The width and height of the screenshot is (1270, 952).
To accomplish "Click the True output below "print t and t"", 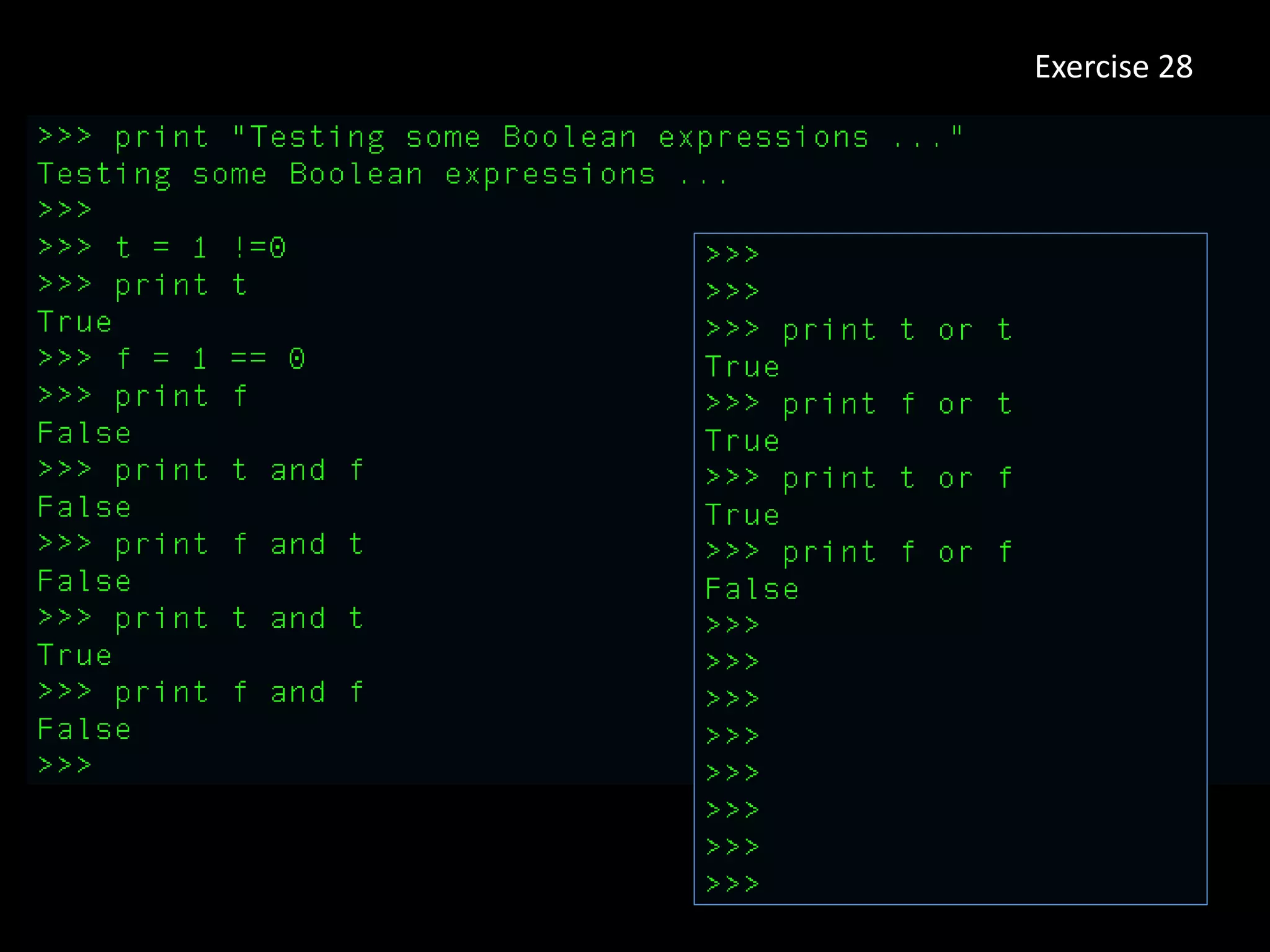I will 74,655.
